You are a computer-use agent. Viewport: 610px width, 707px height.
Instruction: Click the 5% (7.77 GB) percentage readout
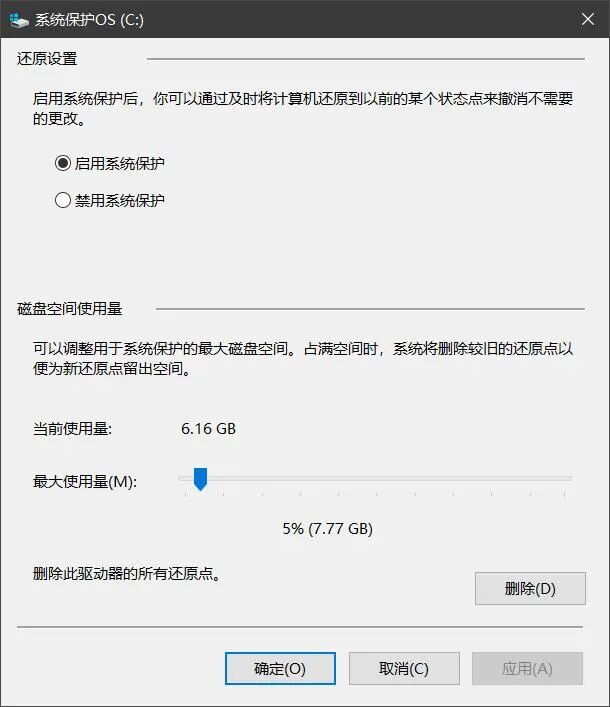pyautogui.click(x=328, y=528)
